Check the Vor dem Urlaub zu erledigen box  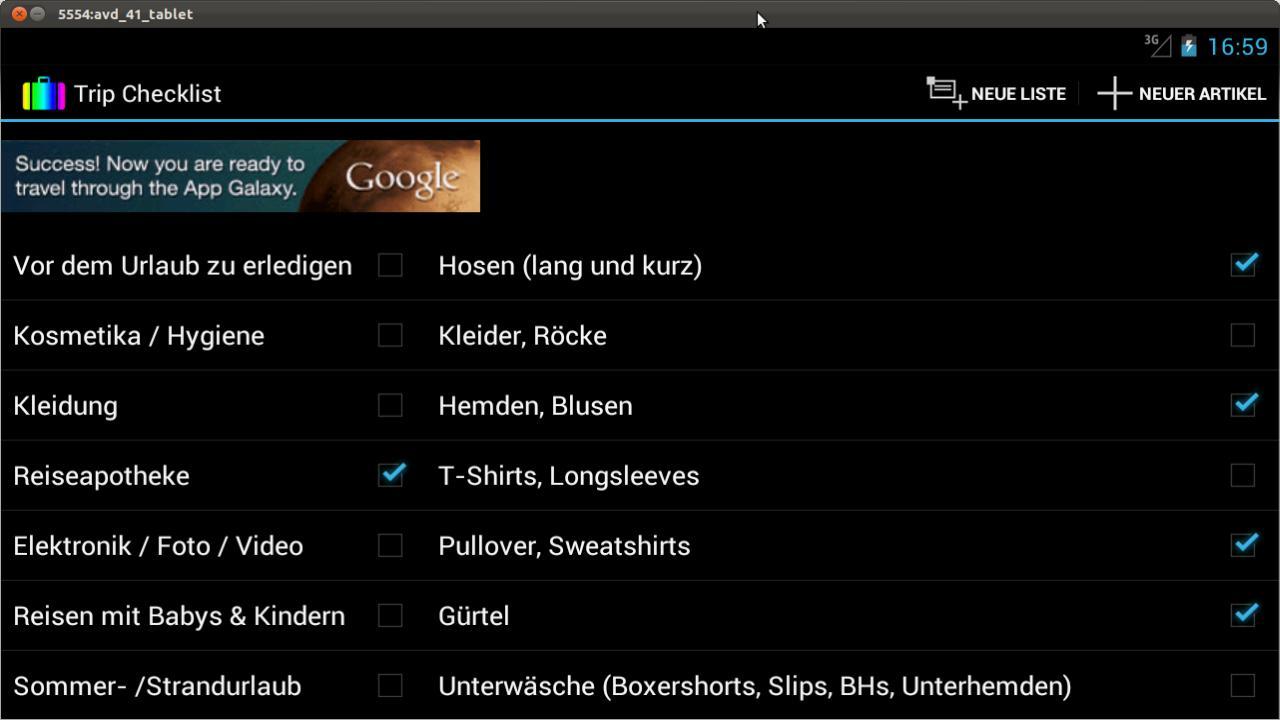[x=390, y=265]
